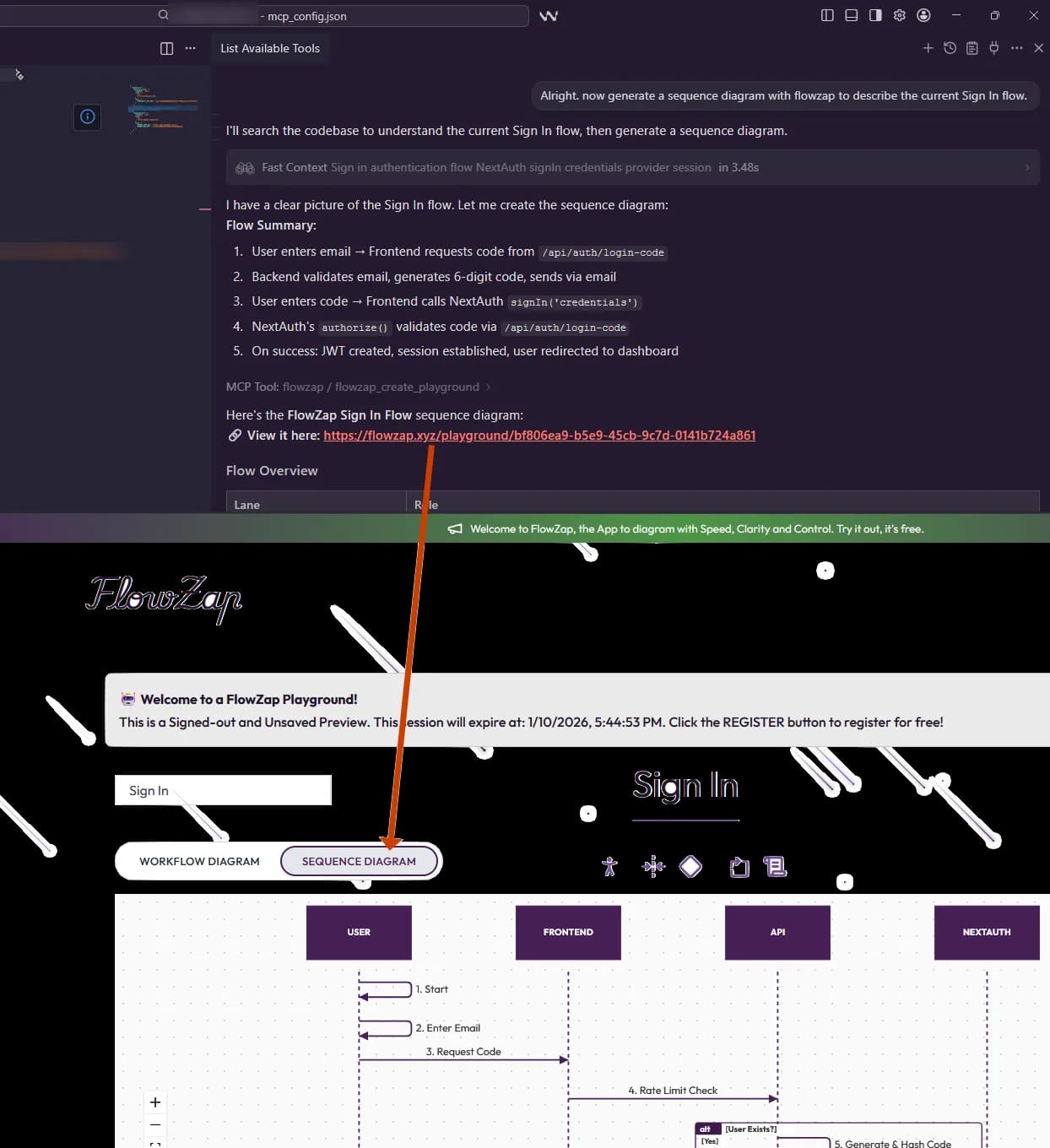
Task: Click the welcome banner megaphone icon
Action: (x=455, y=529)
